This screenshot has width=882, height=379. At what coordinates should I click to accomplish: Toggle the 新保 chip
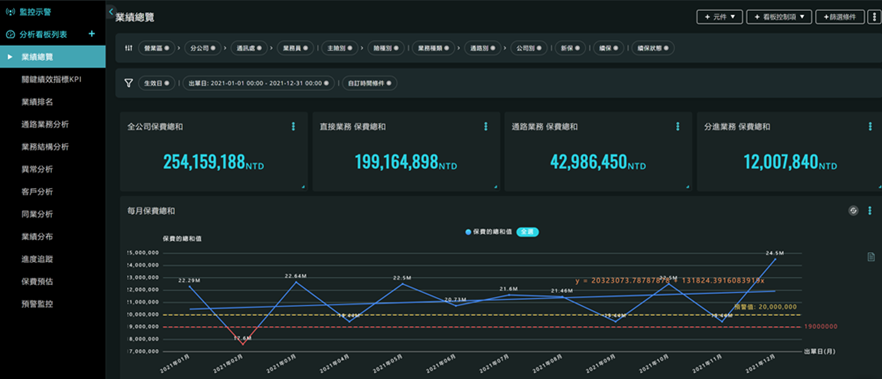[x=570, y=48]
